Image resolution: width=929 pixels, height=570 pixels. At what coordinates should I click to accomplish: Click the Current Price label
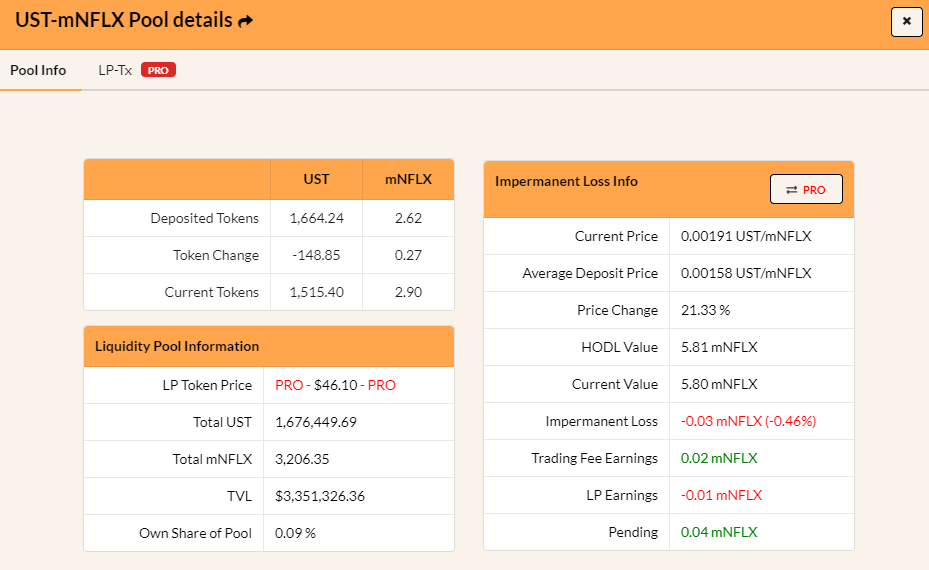point(616,236)
